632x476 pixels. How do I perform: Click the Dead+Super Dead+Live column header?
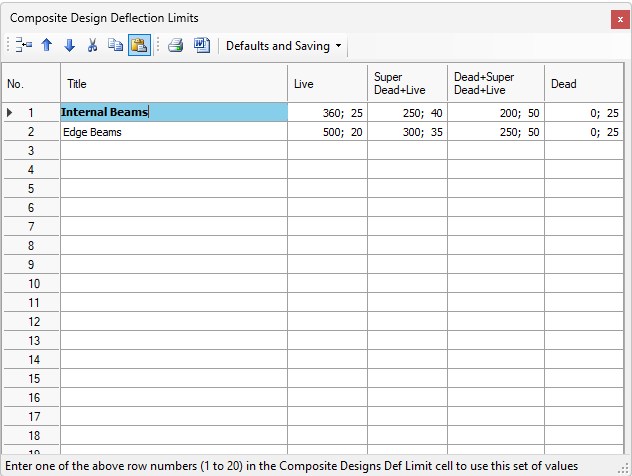pyautogui.click(x=496, y=83)
